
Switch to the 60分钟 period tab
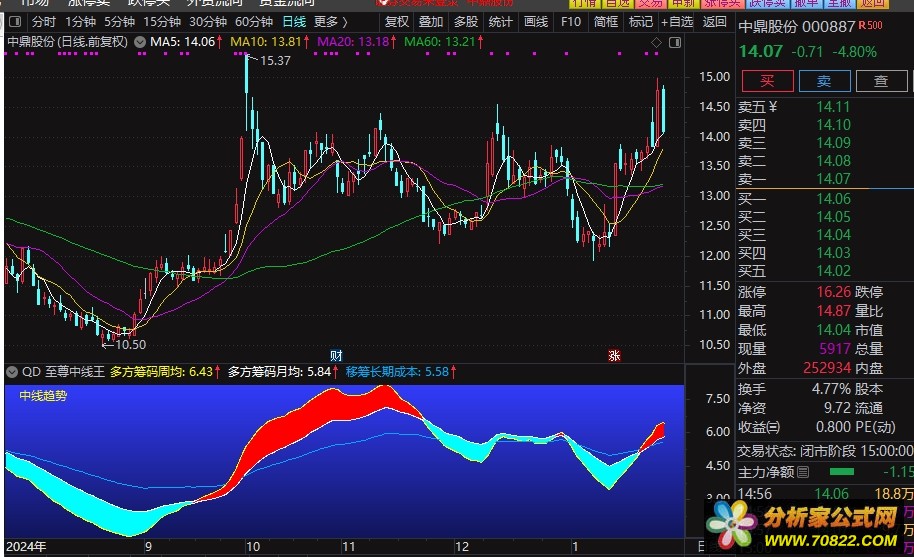(254, 22)
